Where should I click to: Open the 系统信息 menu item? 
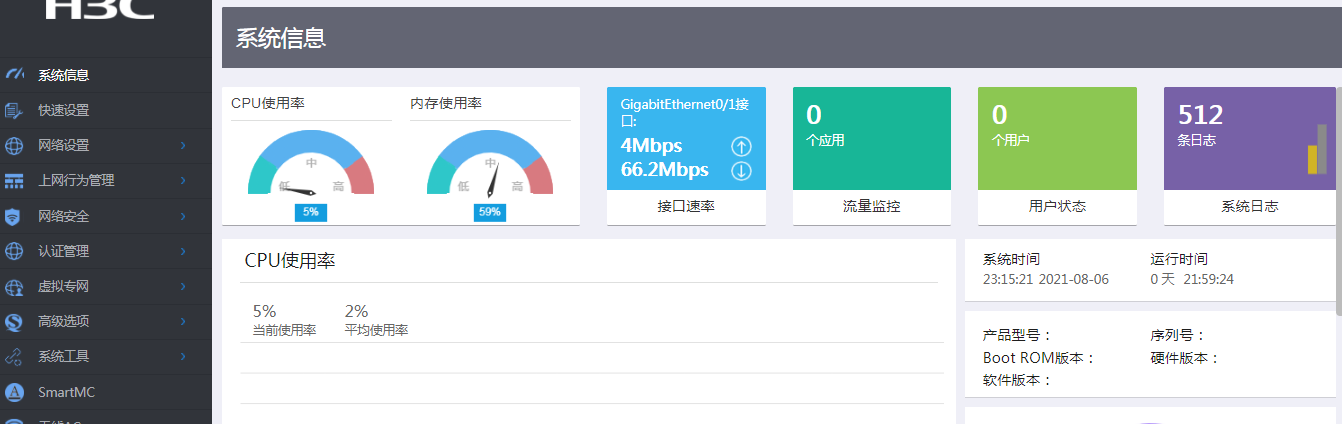tap(106, 75)
